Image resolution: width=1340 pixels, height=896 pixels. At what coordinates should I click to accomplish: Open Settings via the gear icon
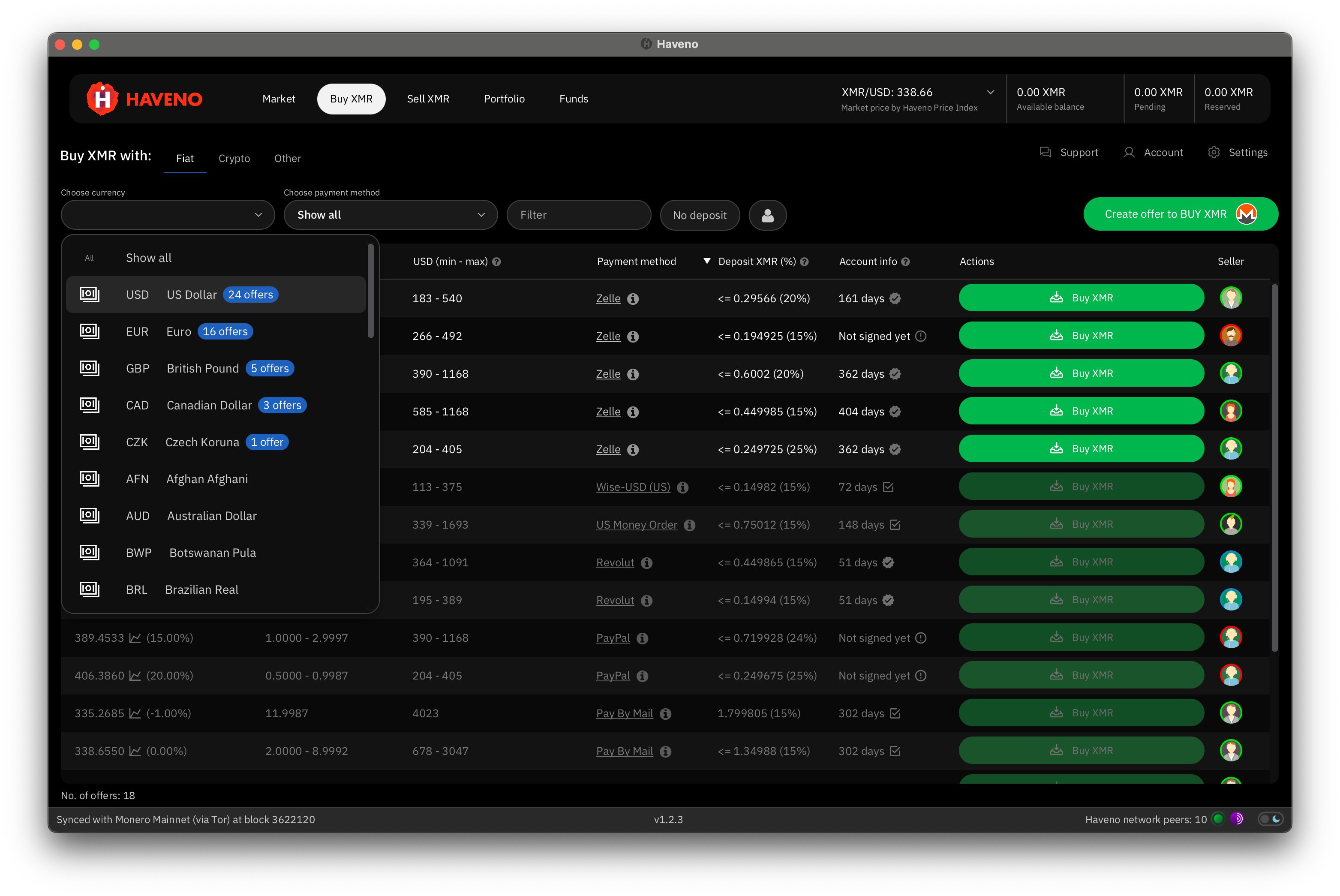(x=1214, y=152)
